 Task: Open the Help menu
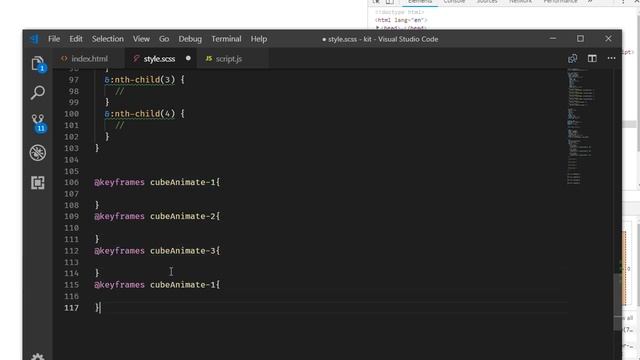point(259,39)
